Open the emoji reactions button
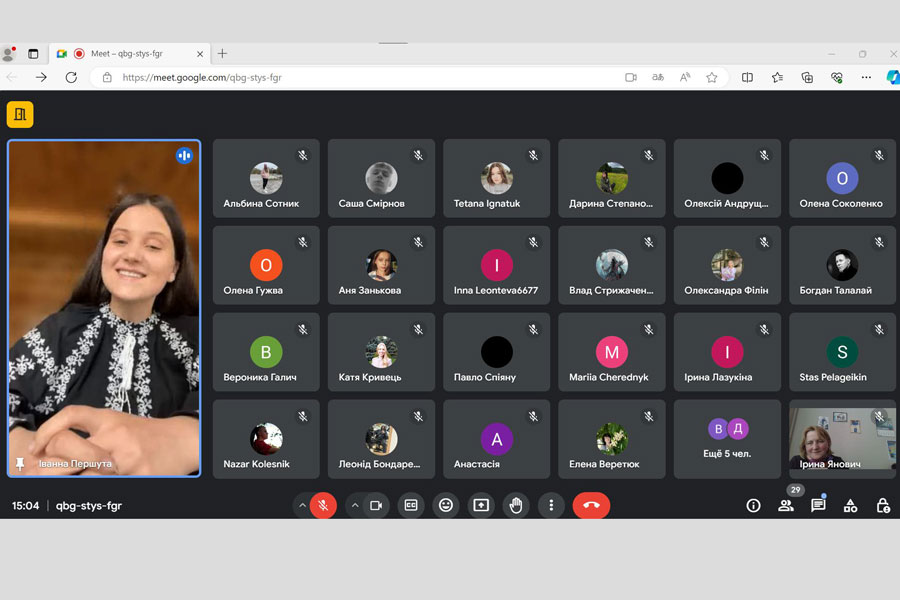This screenshot has height=600, width=900. [446, 505]
